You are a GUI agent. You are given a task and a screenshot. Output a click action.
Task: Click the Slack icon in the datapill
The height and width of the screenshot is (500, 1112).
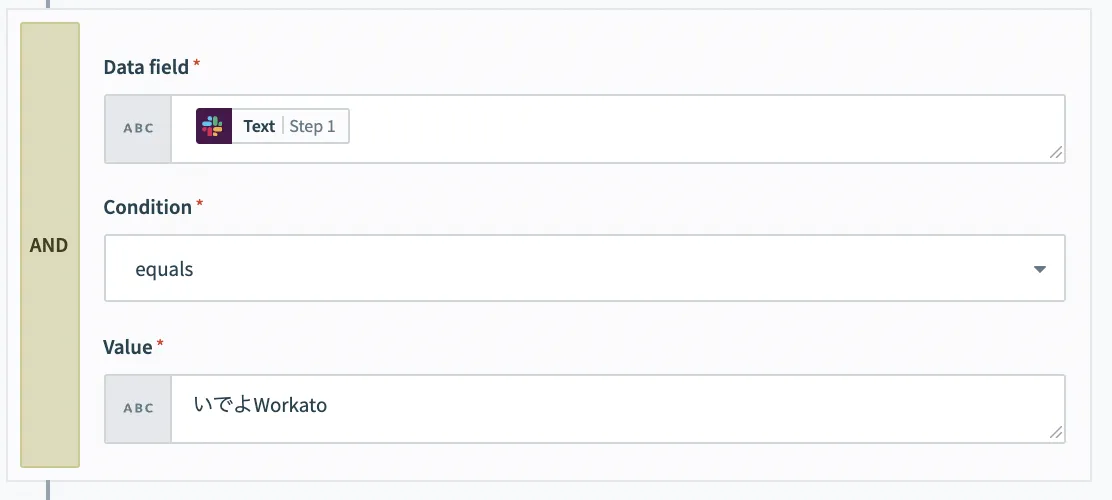[x=214, y=127]
